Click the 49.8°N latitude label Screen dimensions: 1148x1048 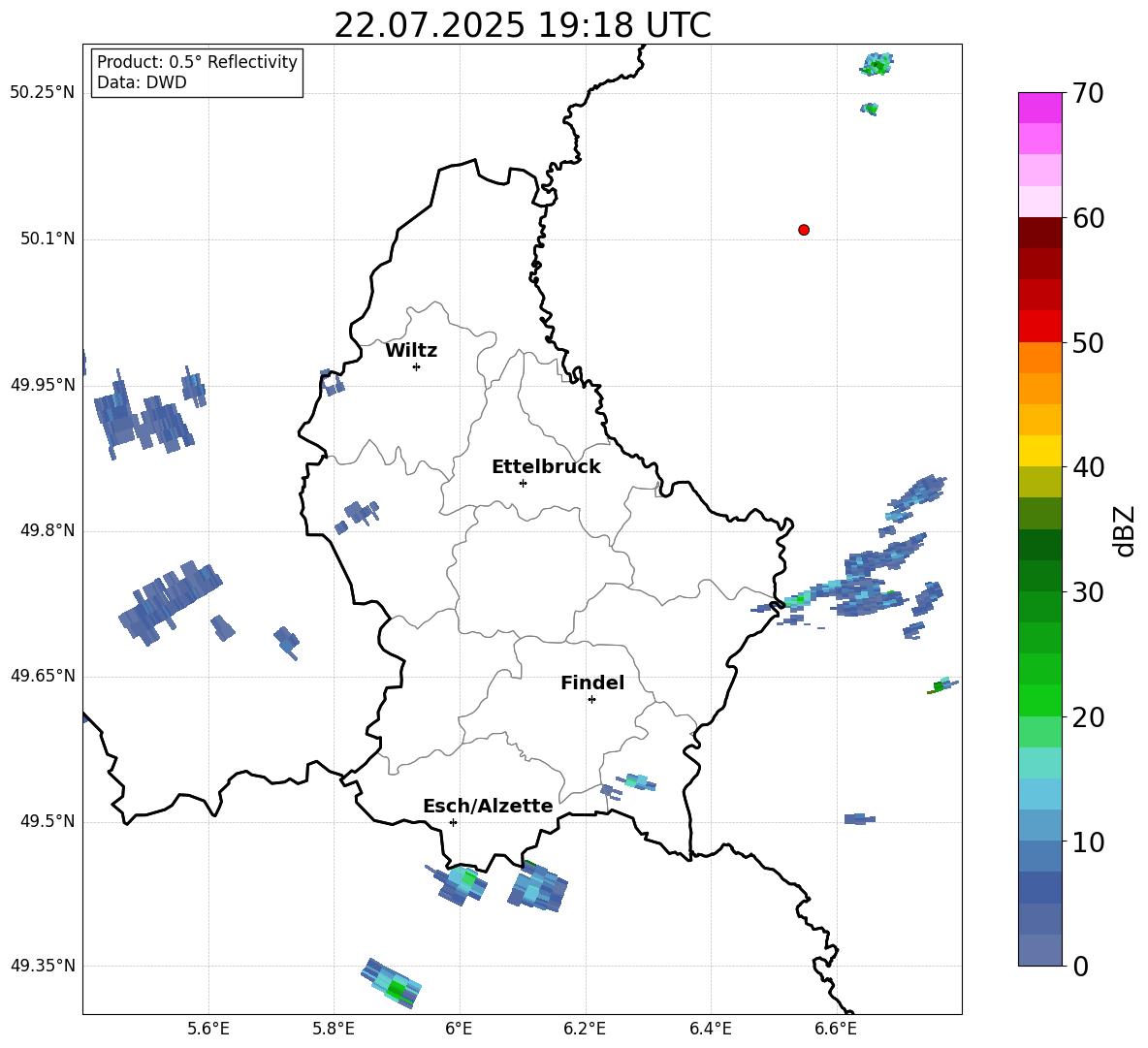(x=48, y=530)
